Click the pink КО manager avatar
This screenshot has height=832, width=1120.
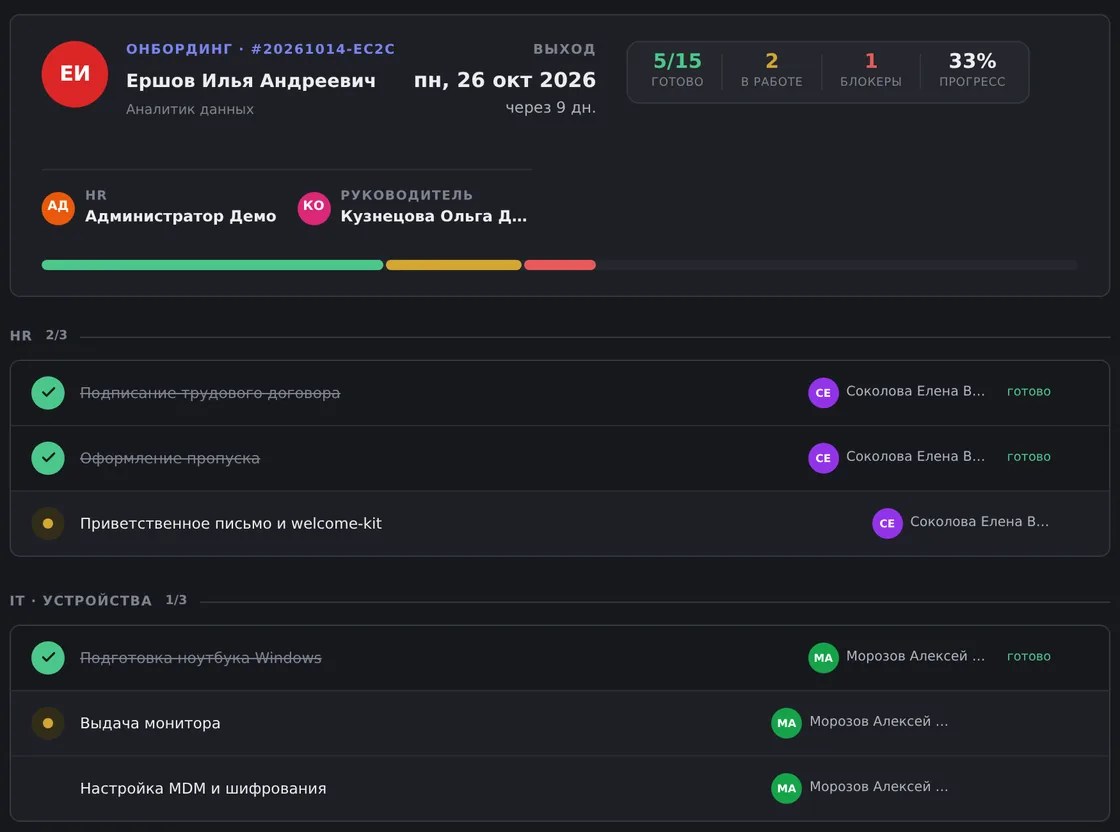coord(314,208)
